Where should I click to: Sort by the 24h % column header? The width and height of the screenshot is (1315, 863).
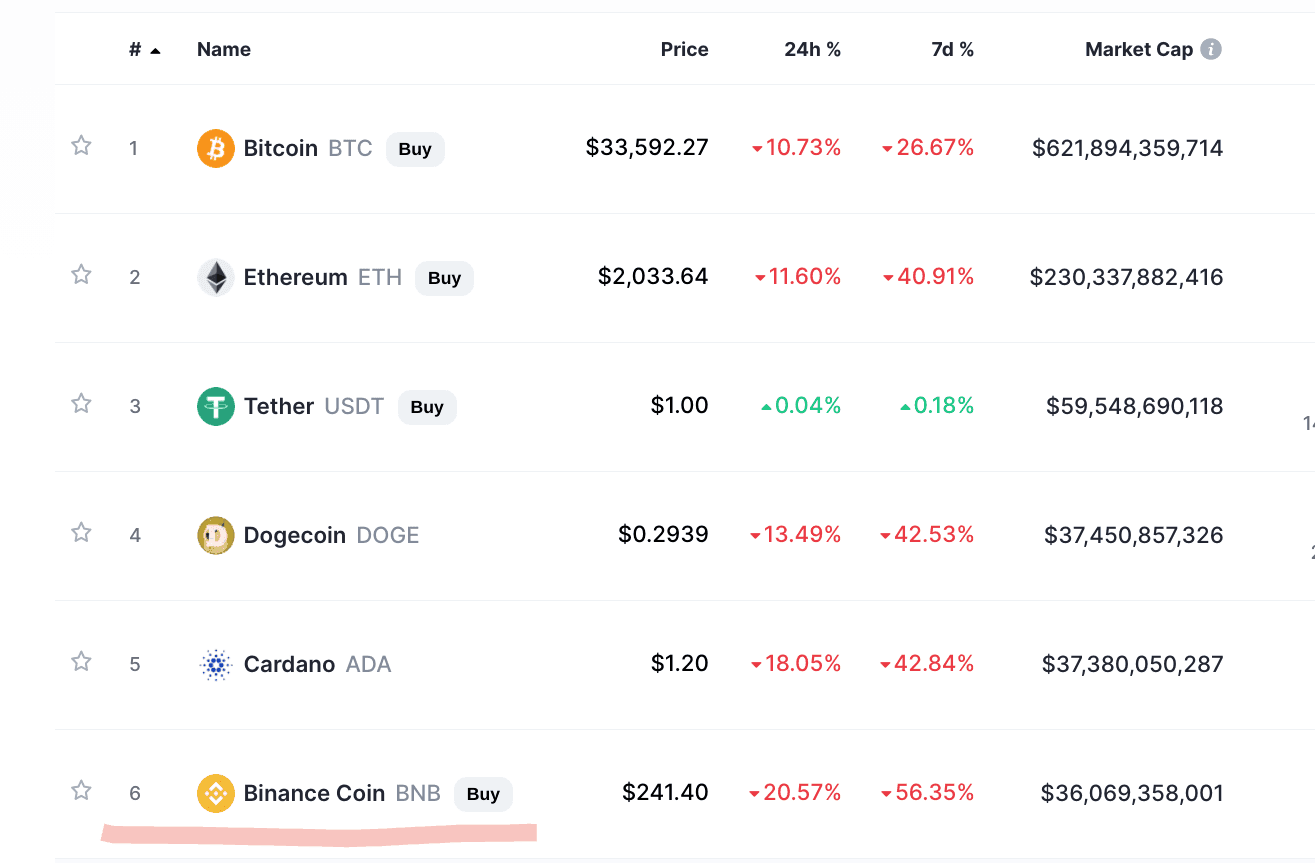pos(812,50)
